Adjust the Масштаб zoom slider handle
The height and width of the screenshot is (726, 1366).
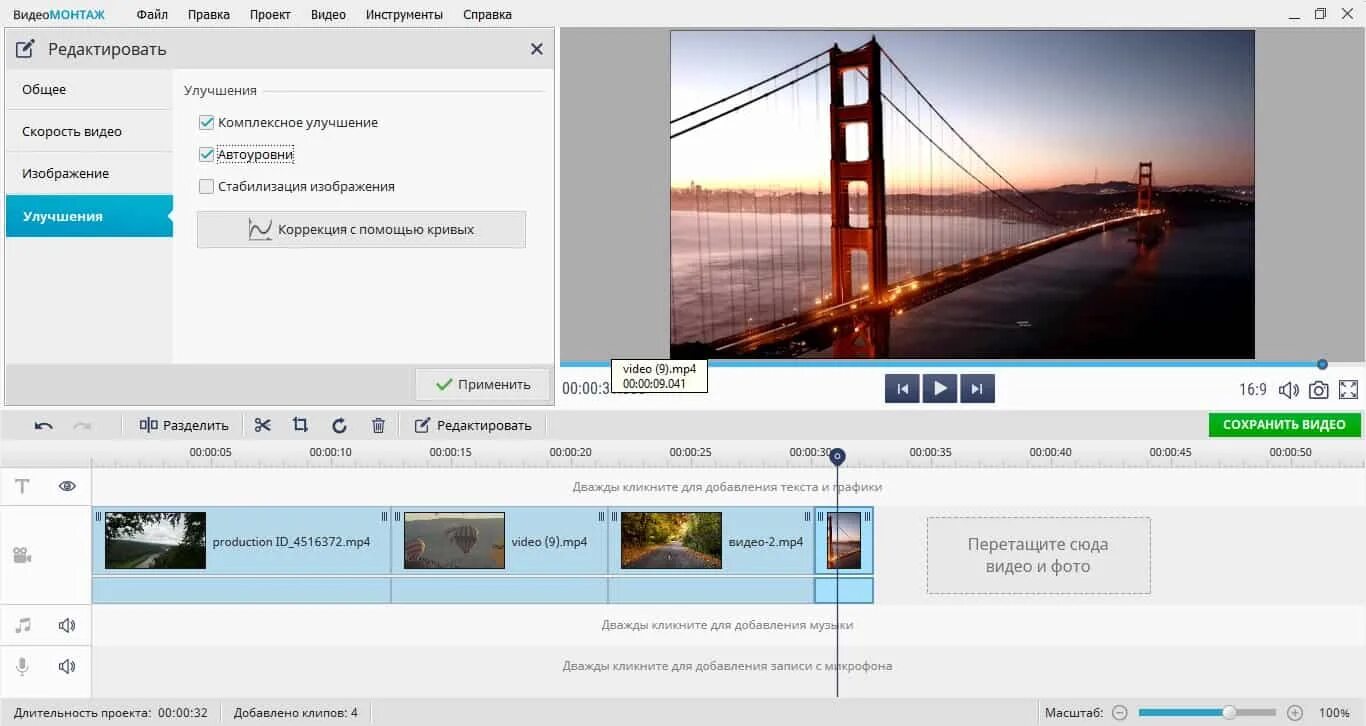(1229, 713)
